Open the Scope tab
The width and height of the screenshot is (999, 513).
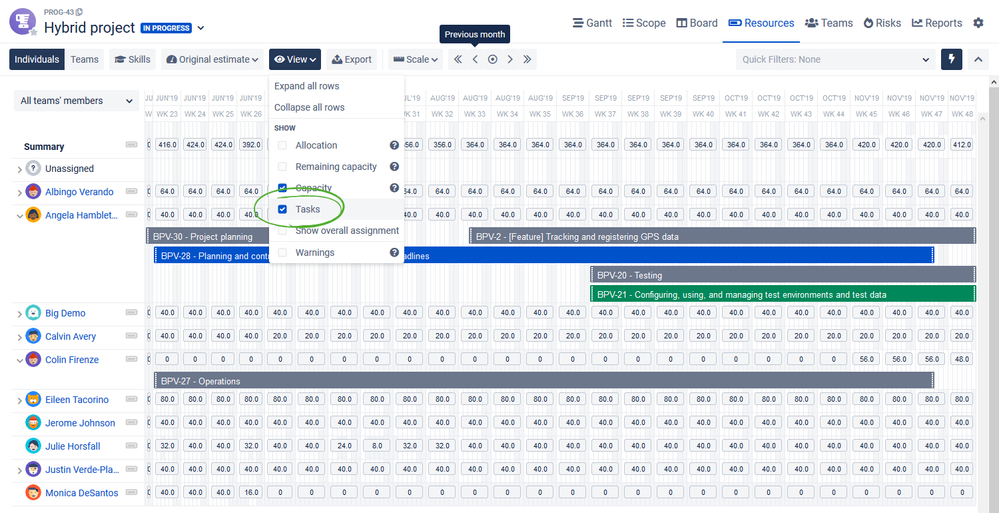click(x=644, y=23)
